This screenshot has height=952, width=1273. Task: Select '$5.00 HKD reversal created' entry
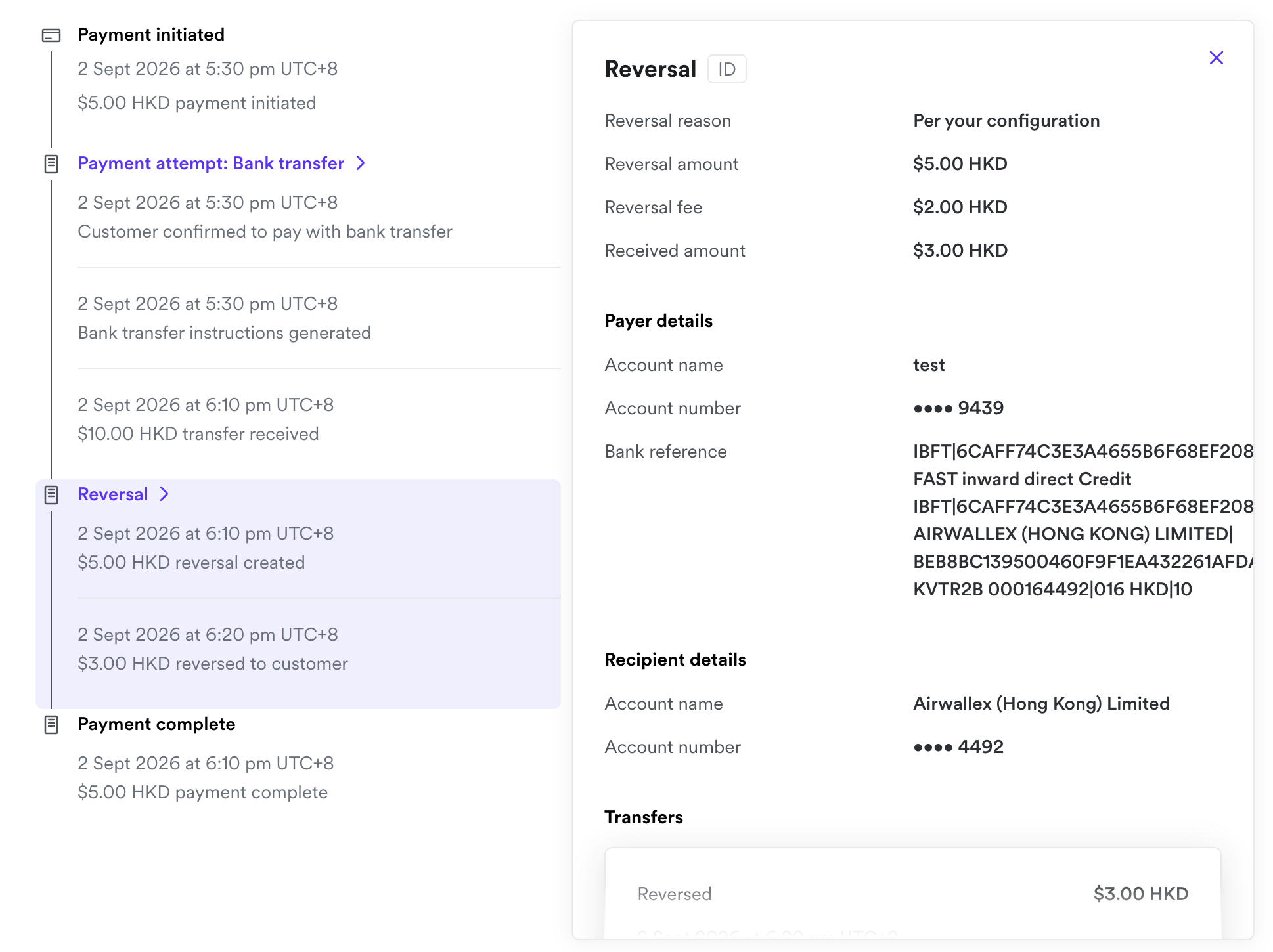point(191,563)
